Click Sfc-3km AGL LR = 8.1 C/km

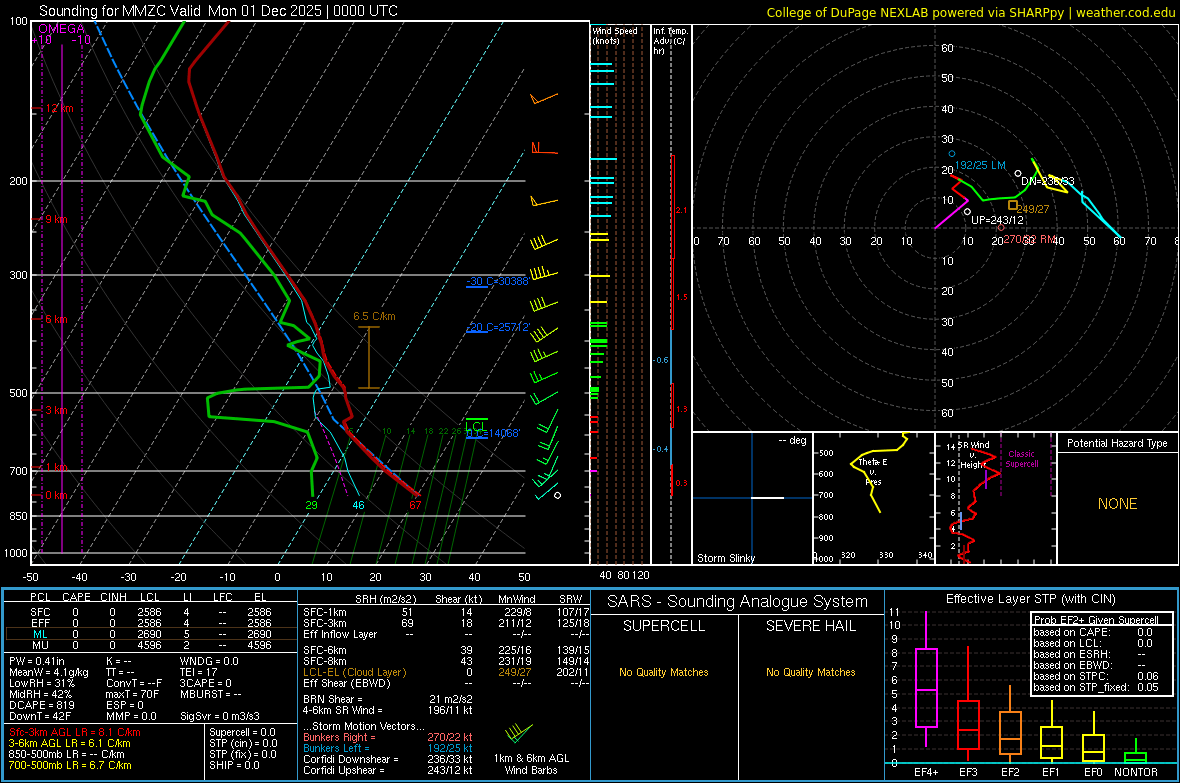75,732
